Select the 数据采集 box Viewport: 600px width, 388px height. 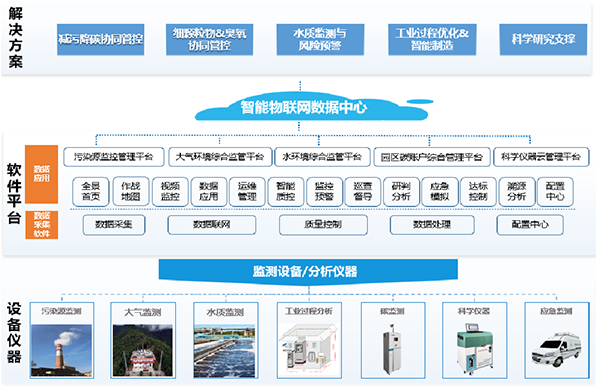click(114, 225)
